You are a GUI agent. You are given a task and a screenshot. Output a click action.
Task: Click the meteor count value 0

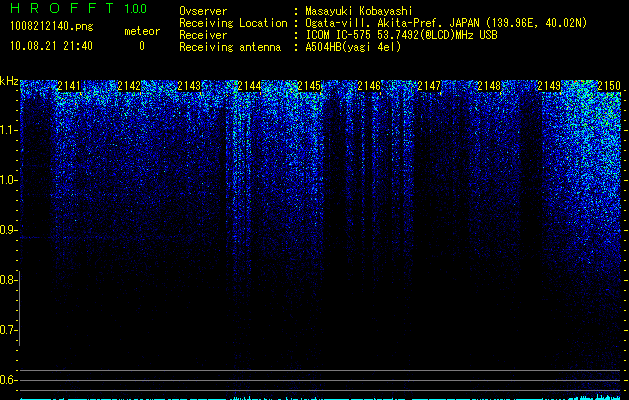click(142, 46)
